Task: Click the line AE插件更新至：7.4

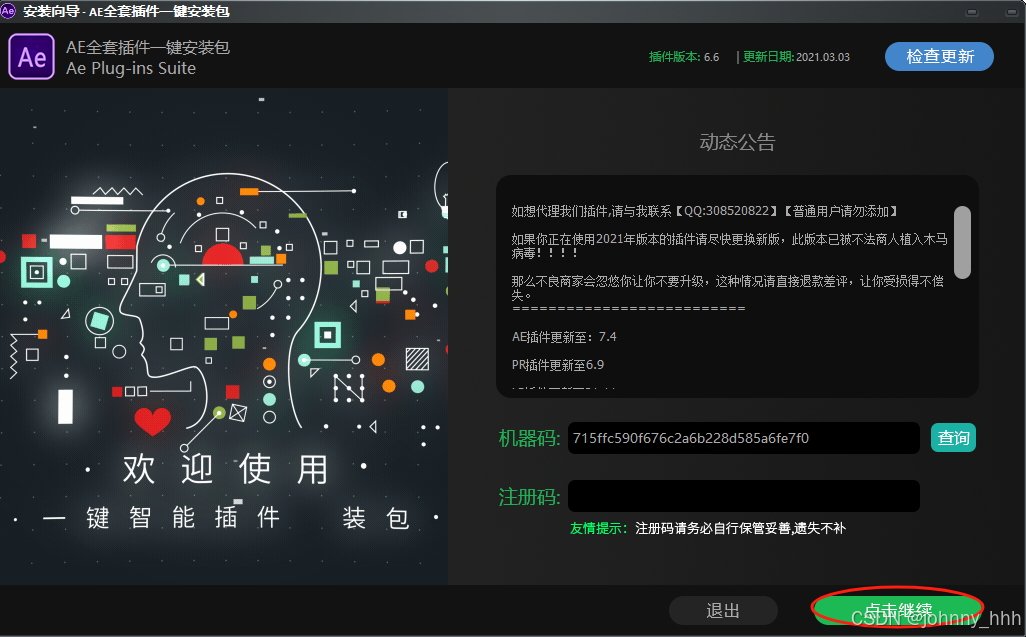Action: pyautogui.click(x=564, y=337)
